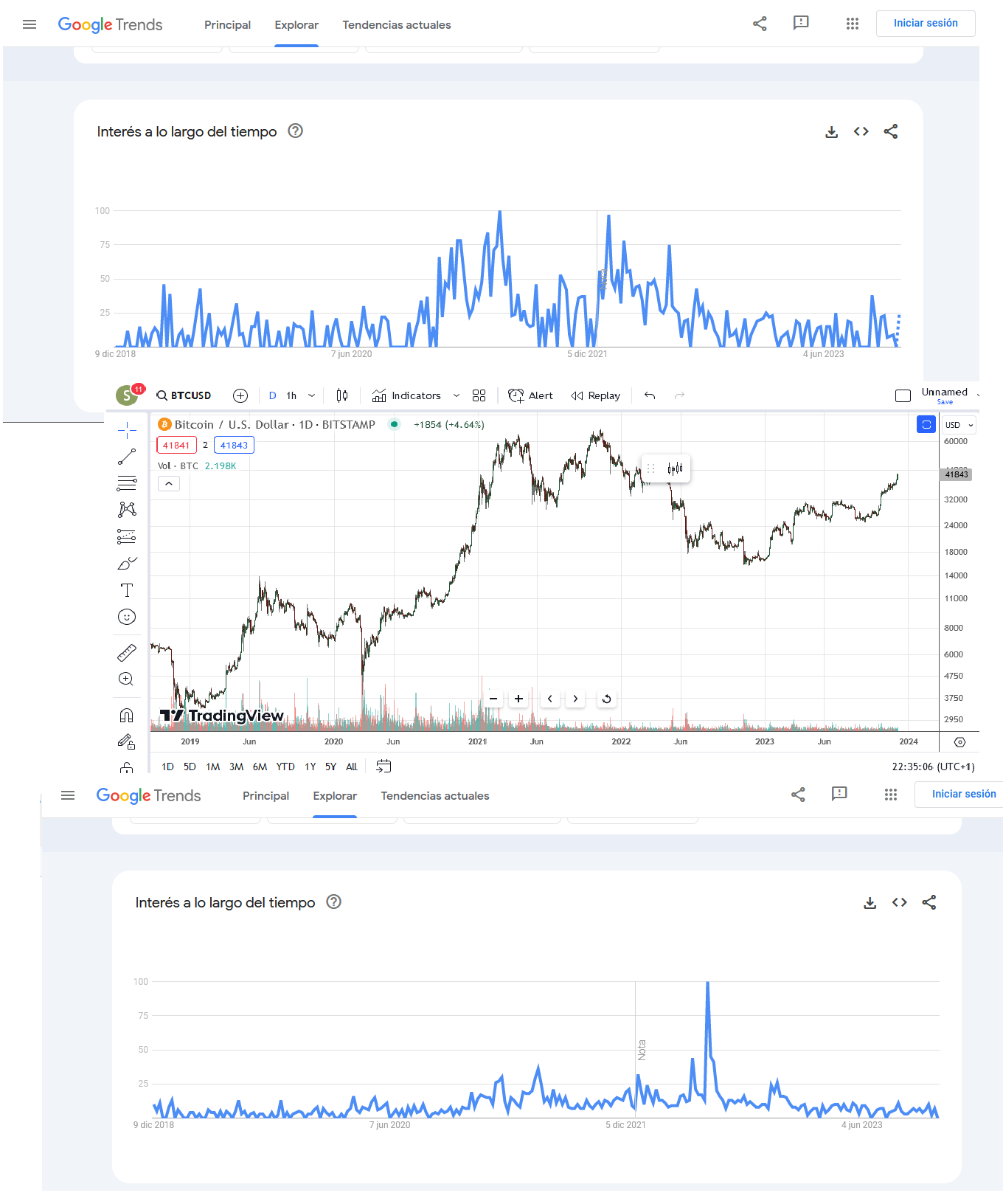Collapse the indicator legend chevron
Viewport: 1003px width, 1204px height.
pos(169,484)
